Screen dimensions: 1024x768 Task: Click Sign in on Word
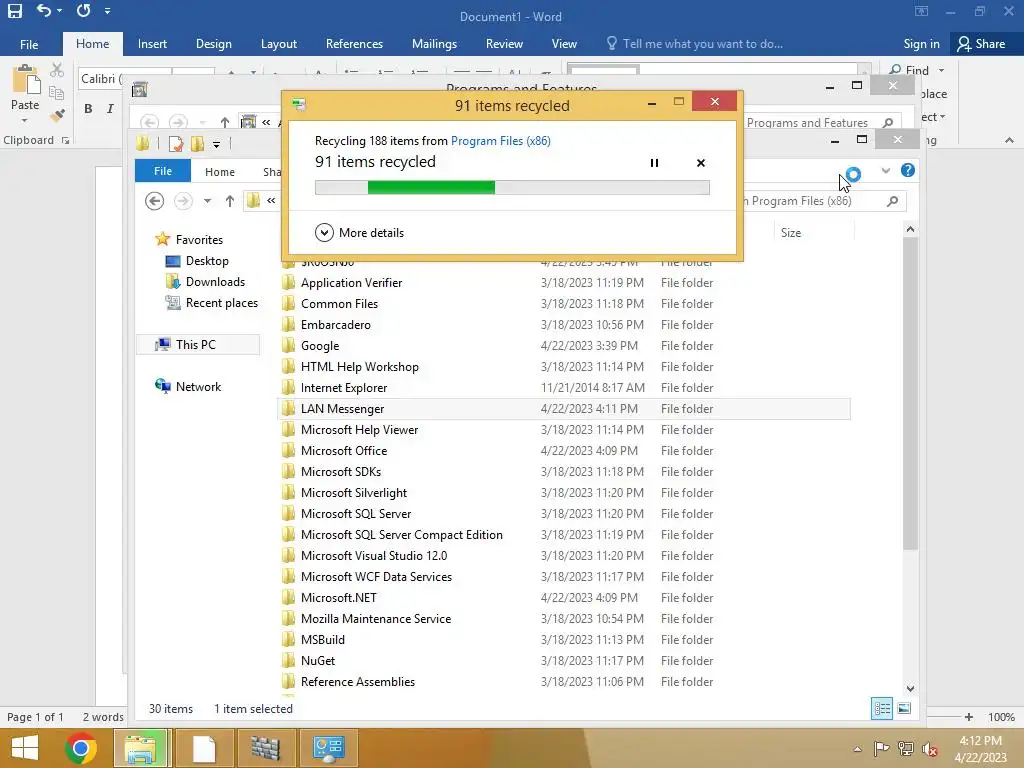click(921, 44)
